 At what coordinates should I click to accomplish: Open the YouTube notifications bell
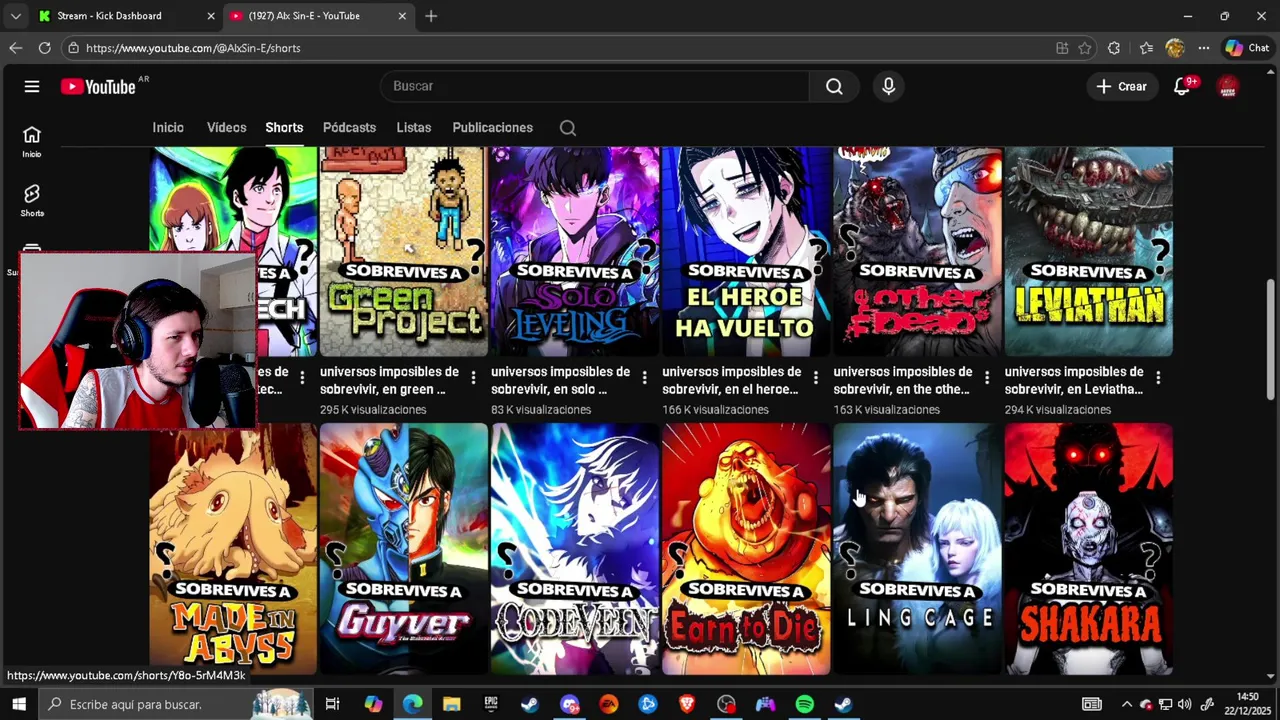[x=1182, y=86]
